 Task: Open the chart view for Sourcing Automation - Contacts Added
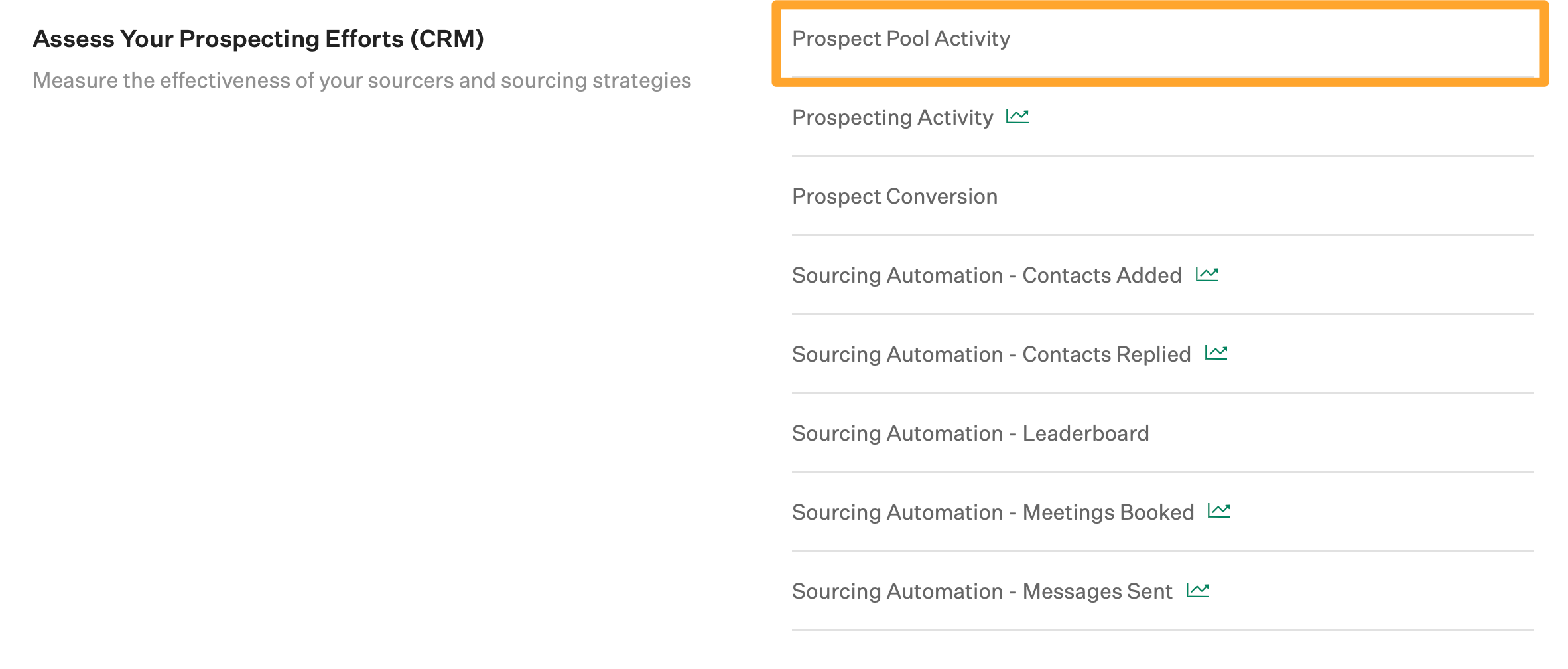click(1209, 273)
